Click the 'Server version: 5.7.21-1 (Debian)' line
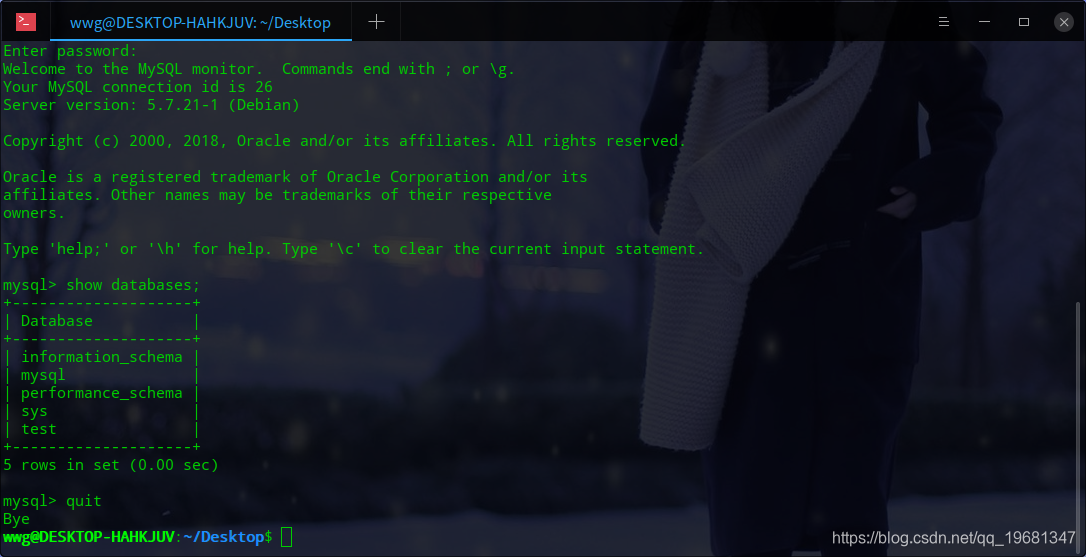This screenshot has width=1086, height=557. click(x=151, y=105)
